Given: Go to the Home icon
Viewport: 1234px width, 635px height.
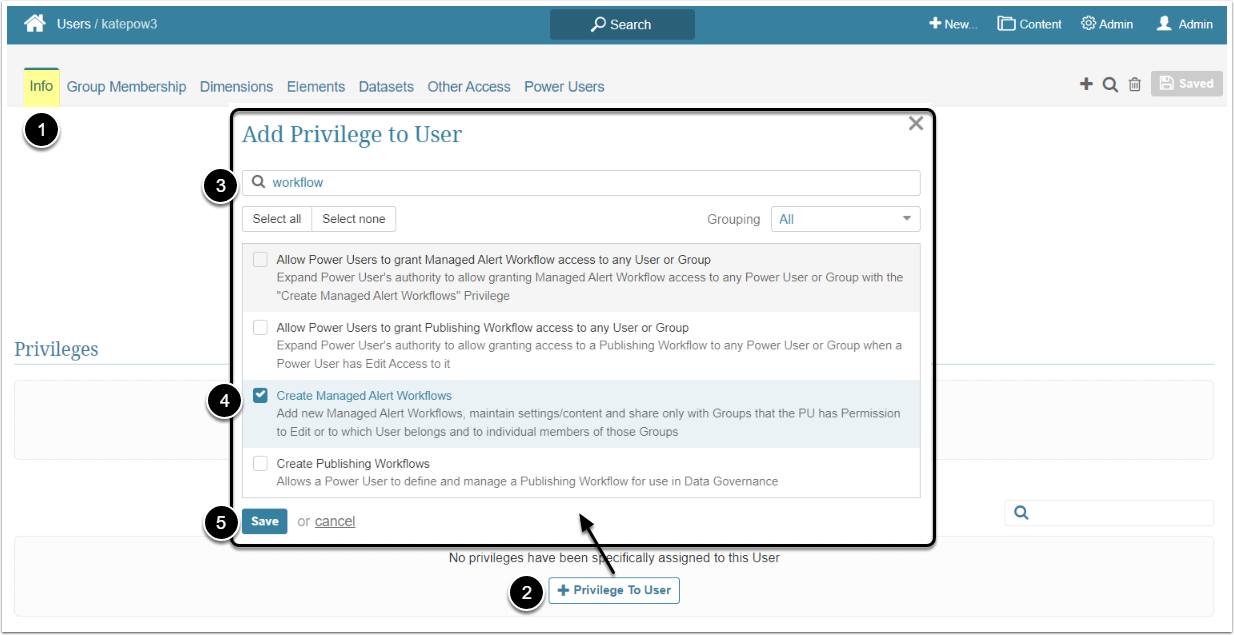Looking at the screenshot, I should [x=35, y=23].
